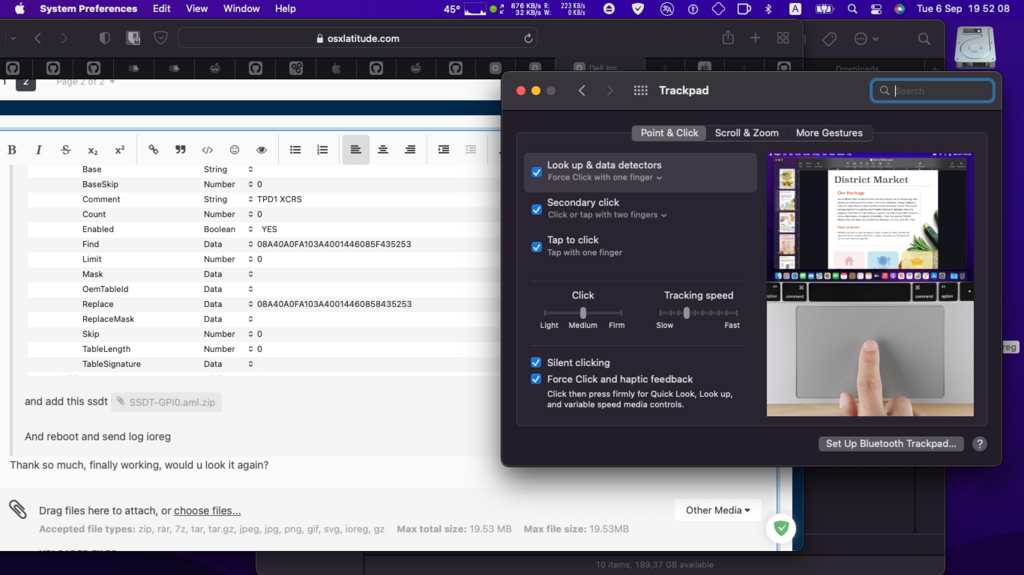
Task: Click the choose files link
Action: tap(207, 511)
